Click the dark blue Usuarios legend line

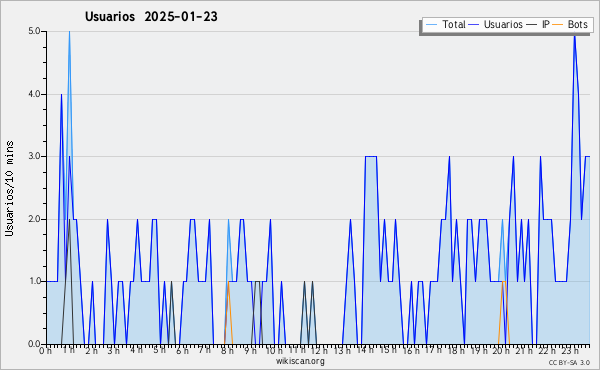tap(474, 25)
